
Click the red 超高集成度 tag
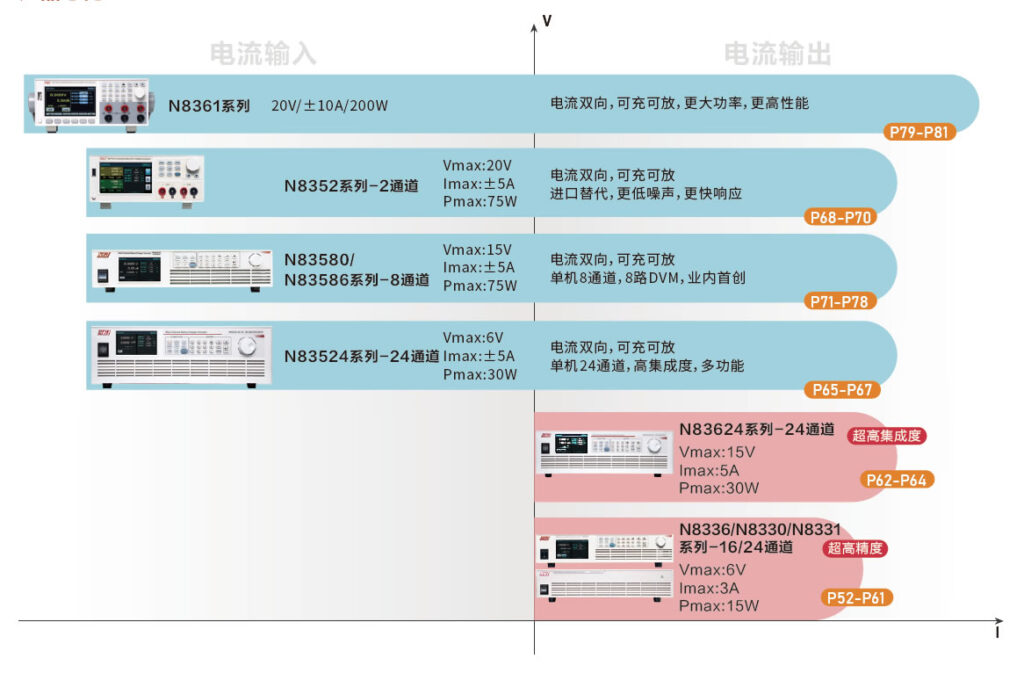coord(885,436)
